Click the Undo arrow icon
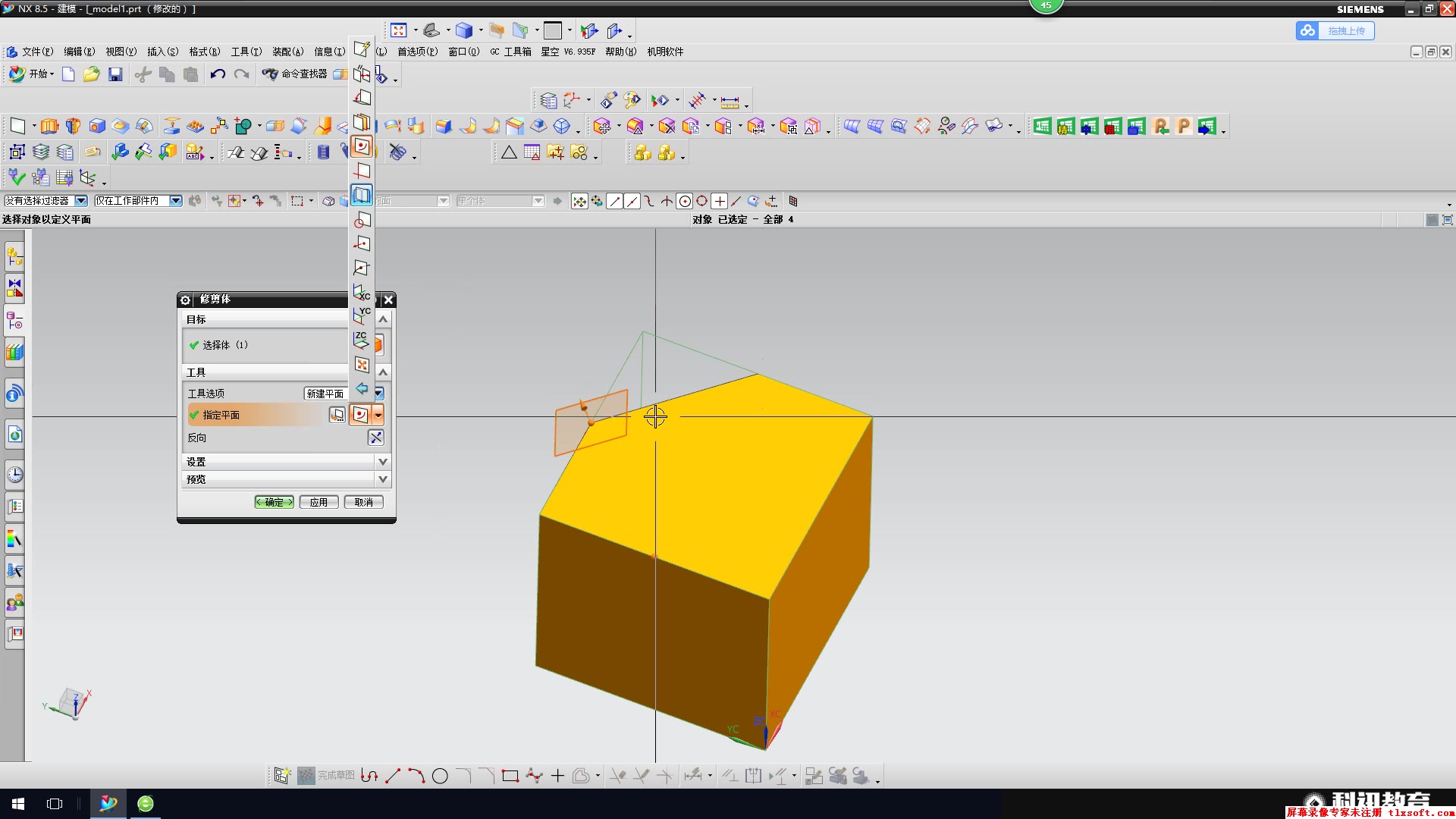The image size is (1456, 819). pos(218,74)
